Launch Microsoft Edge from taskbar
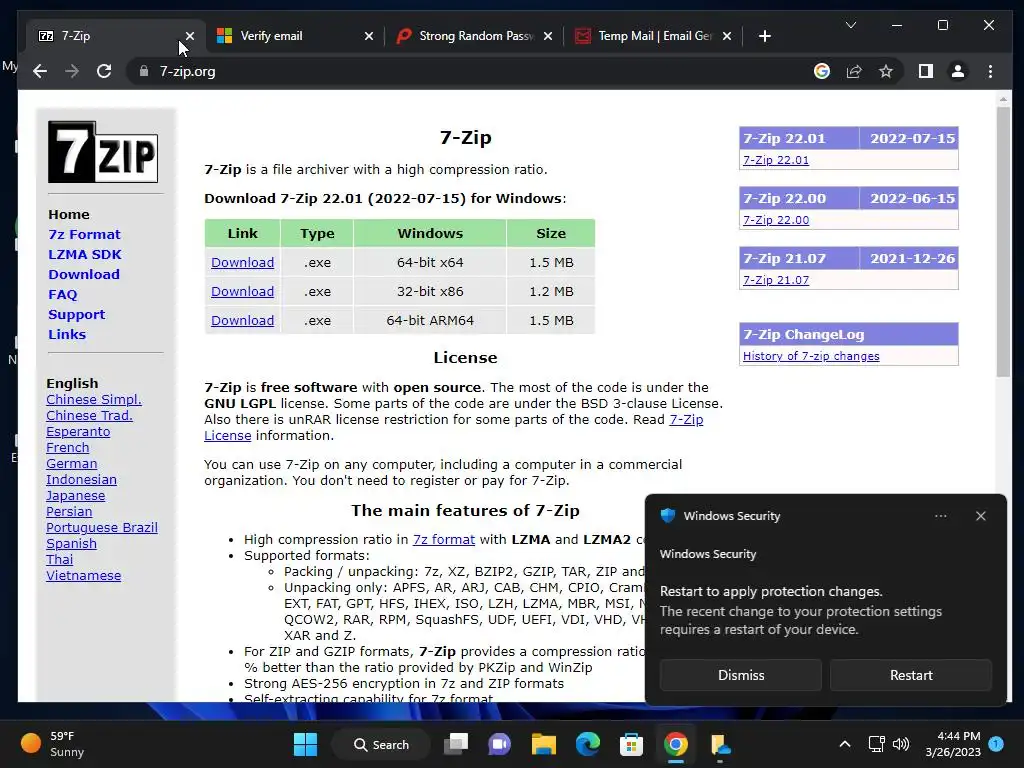Image resolution: width=1024 pixels, height=768 pixels. (x=588, y=744)
